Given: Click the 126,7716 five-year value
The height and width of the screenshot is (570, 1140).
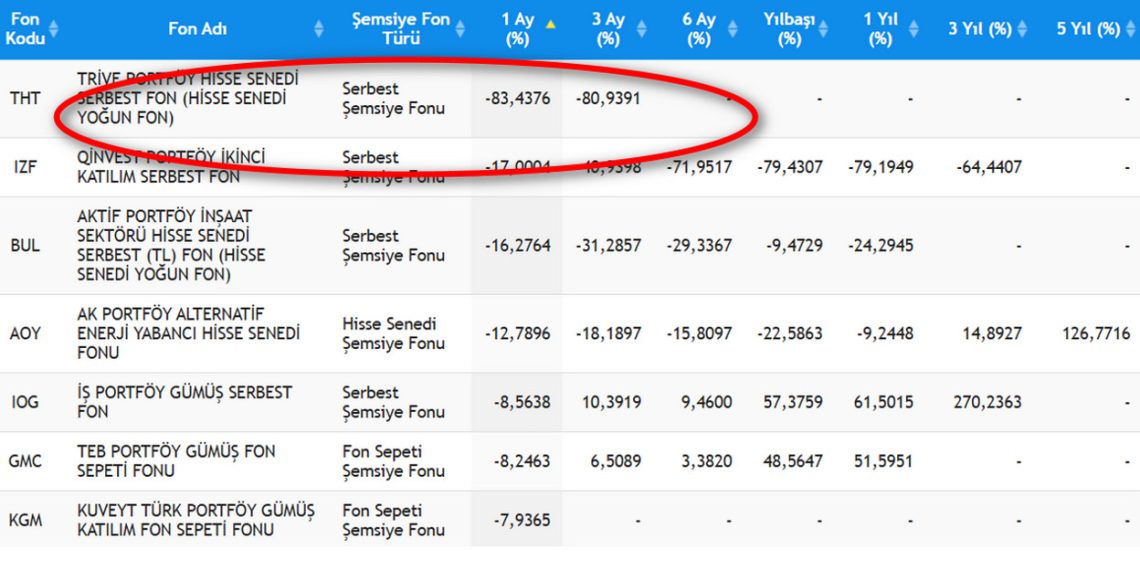Looking at the screenshot, I should [x=1096, y=334].
